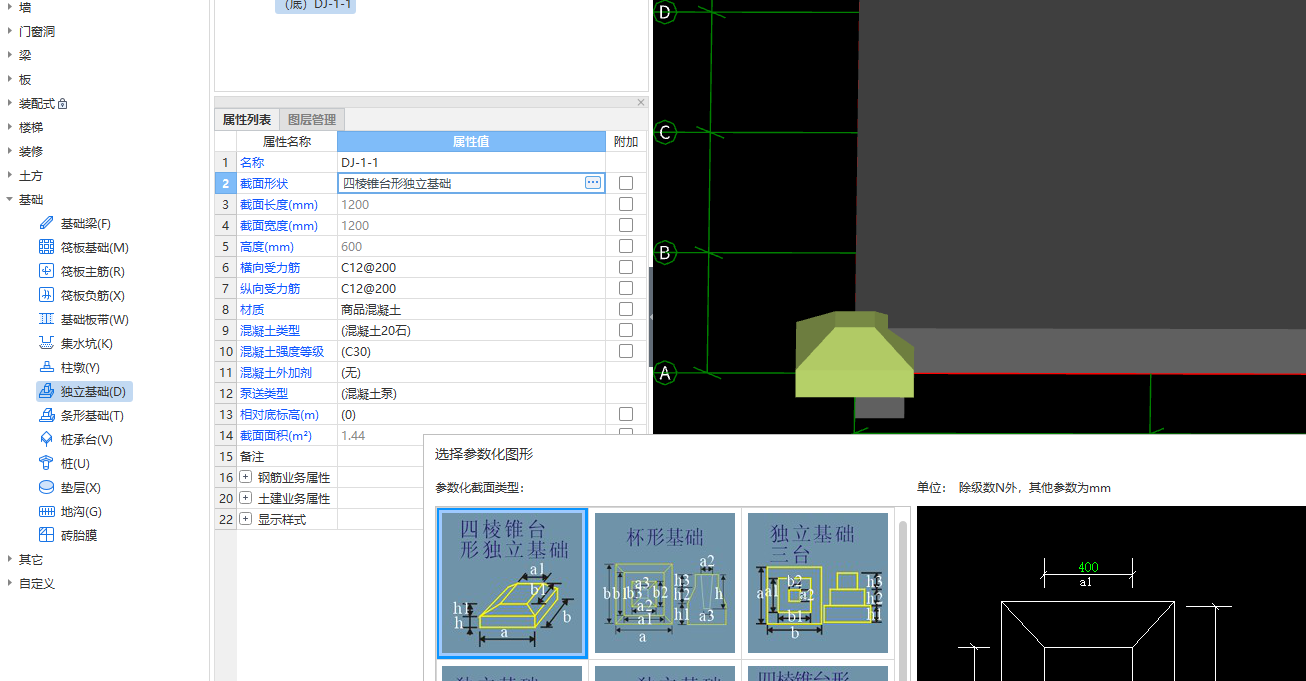Toggle 附加 checkbox for 截面宽度 row

click(626, 225)
